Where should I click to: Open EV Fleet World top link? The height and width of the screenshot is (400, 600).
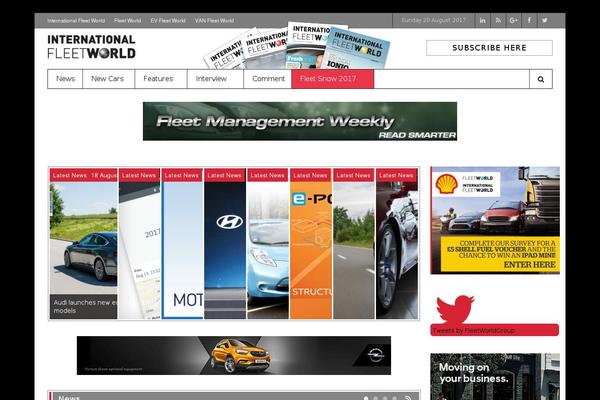(168, 21)
